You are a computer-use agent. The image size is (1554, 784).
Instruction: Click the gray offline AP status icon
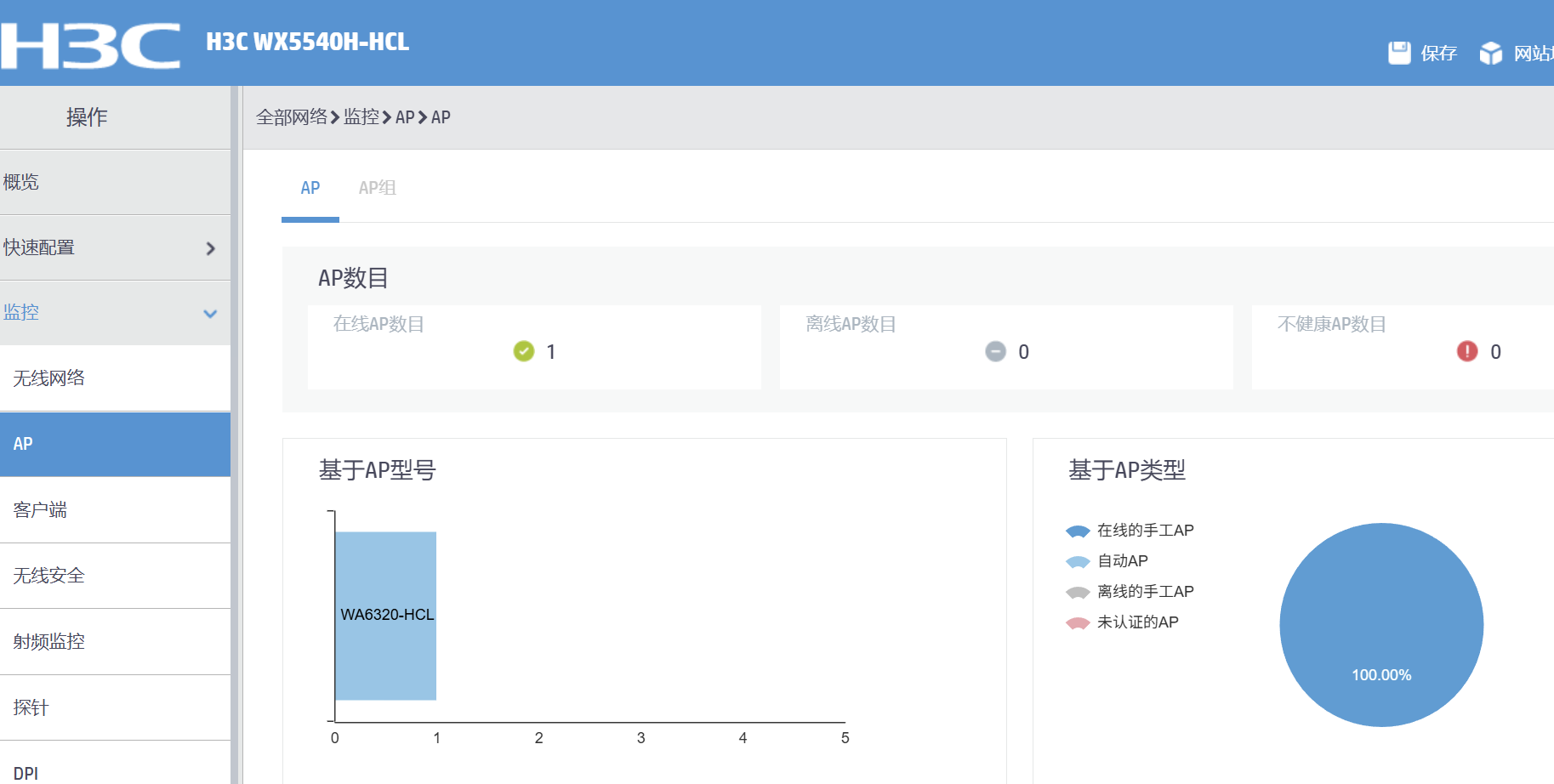(995, 351)
